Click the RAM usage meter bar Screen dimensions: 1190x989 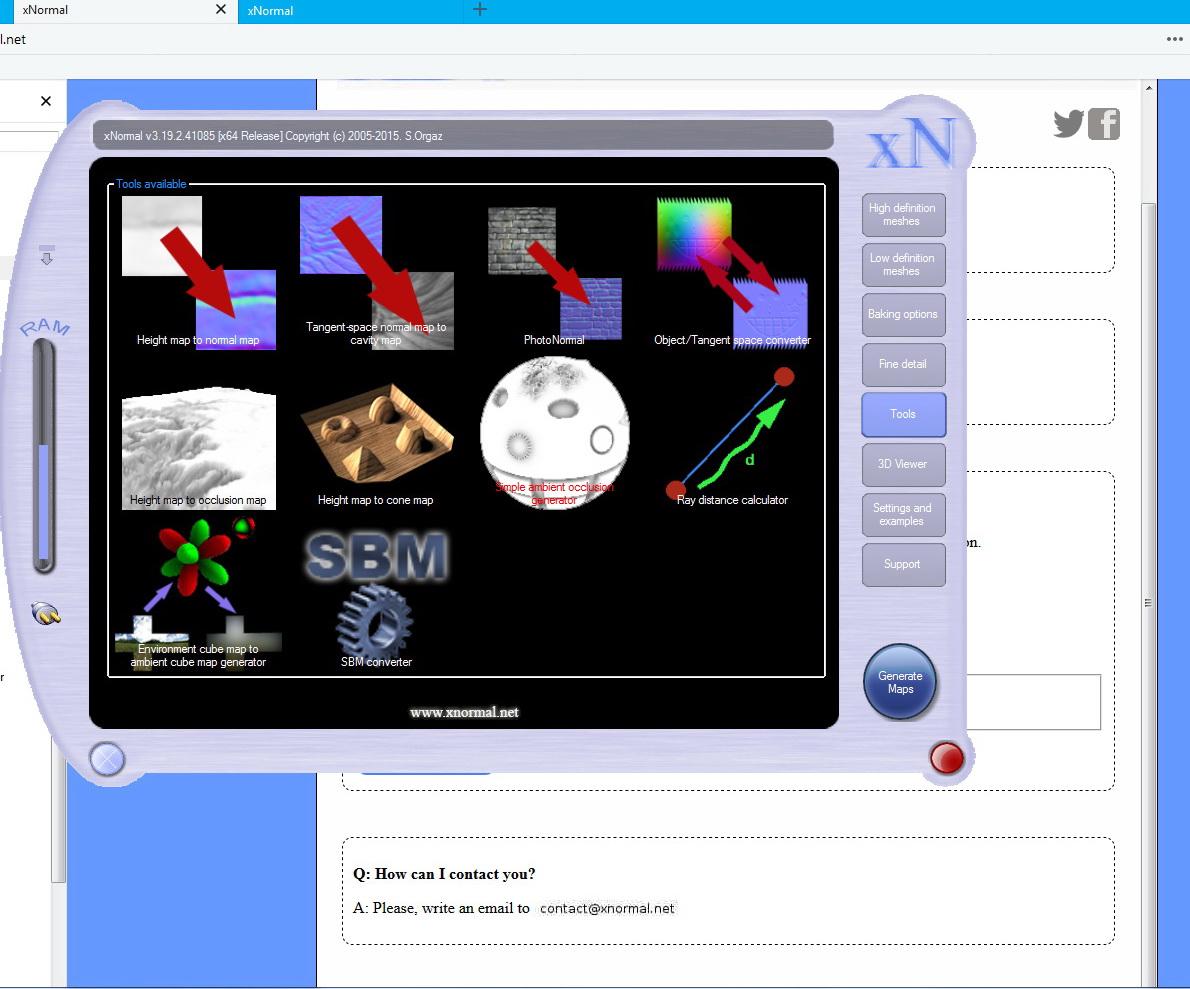click(44, 456)
